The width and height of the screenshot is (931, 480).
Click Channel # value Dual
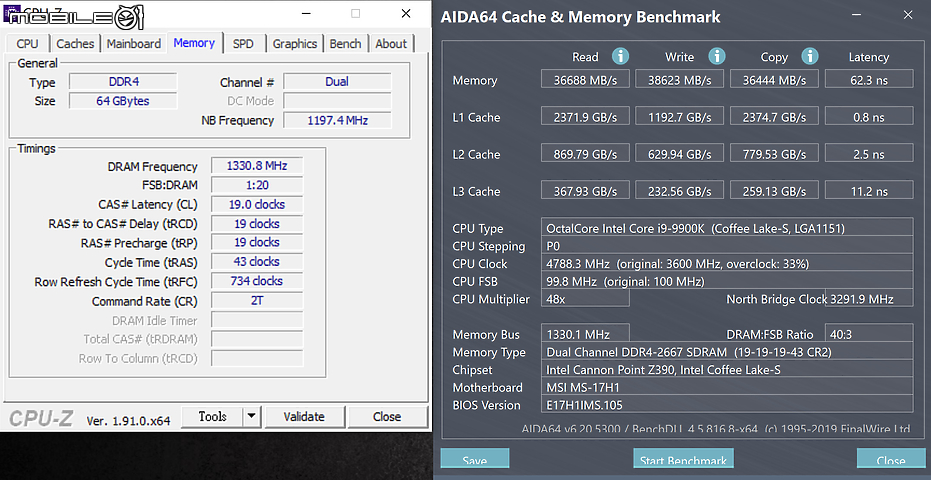[x=337, y=82]
